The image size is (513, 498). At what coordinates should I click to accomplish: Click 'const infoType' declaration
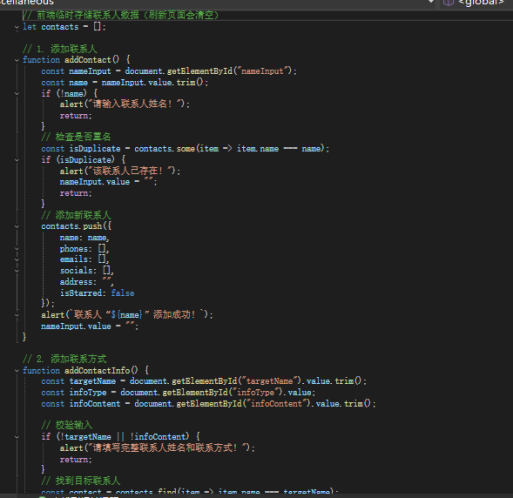click(x=74, y=392)
